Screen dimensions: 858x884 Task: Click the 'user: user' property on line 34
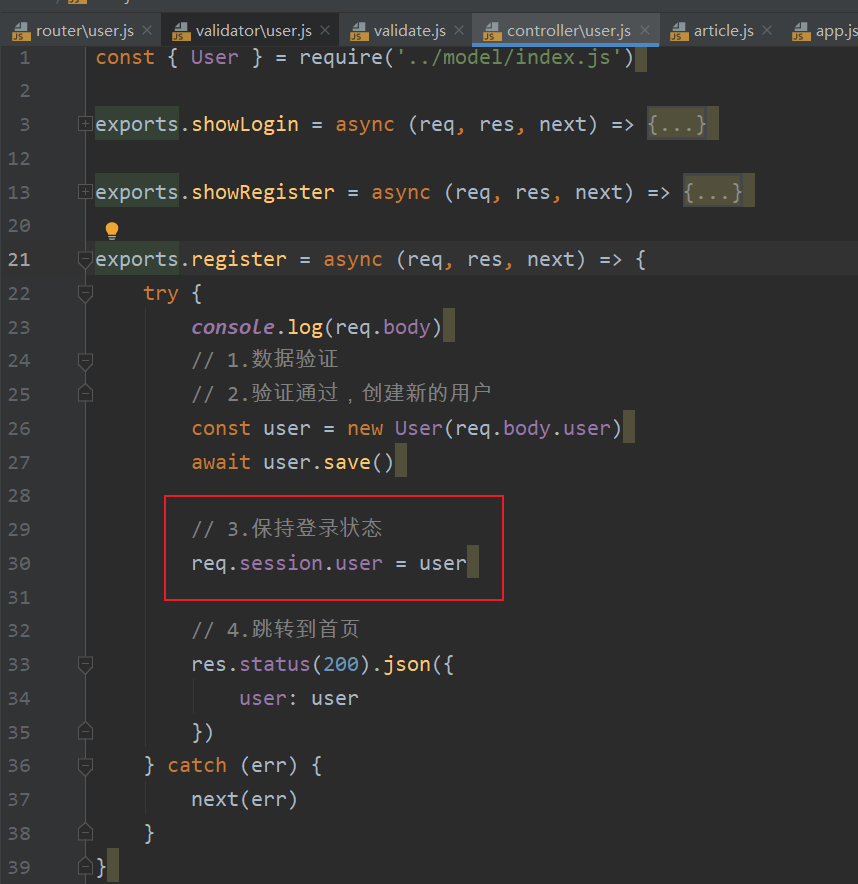pos(299,699)
